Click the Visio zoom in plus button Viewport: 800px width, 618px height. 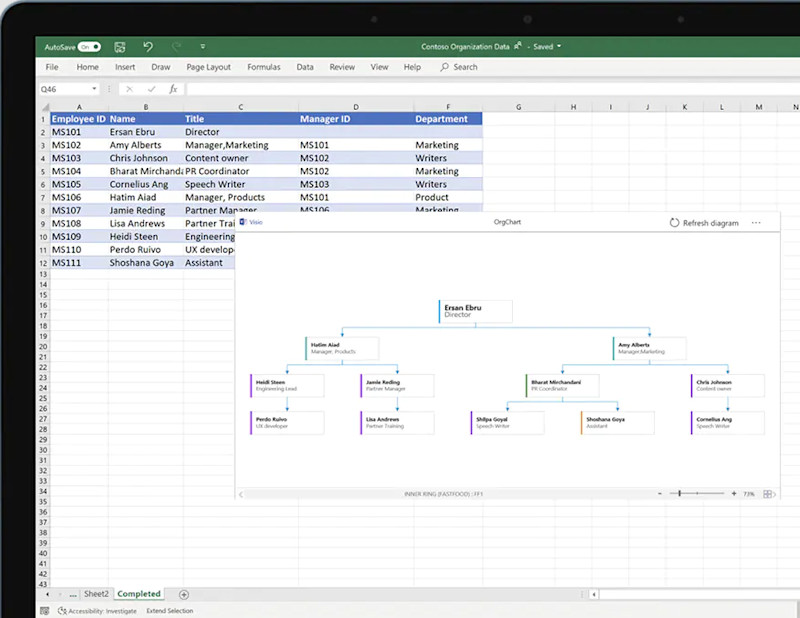click(734, 493)
